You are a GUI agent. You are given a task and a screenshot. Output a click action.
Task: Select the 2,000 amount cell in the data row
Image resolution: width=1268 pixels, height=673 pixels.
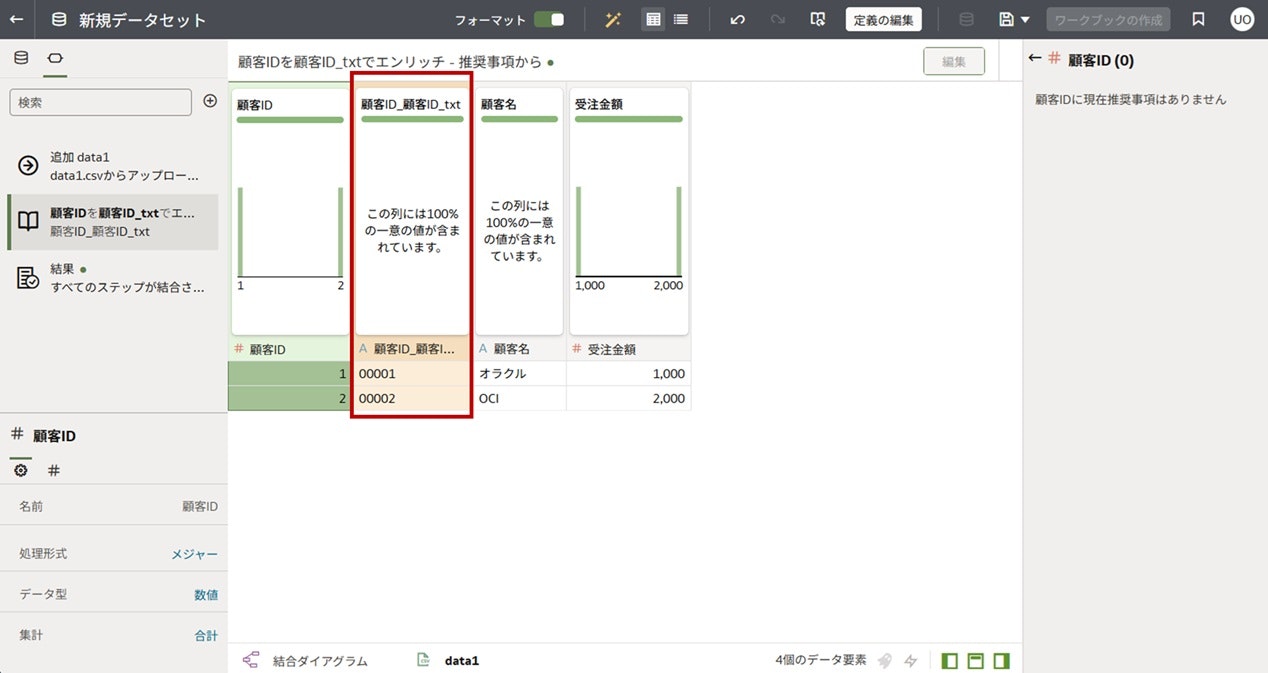pos(629,398)
